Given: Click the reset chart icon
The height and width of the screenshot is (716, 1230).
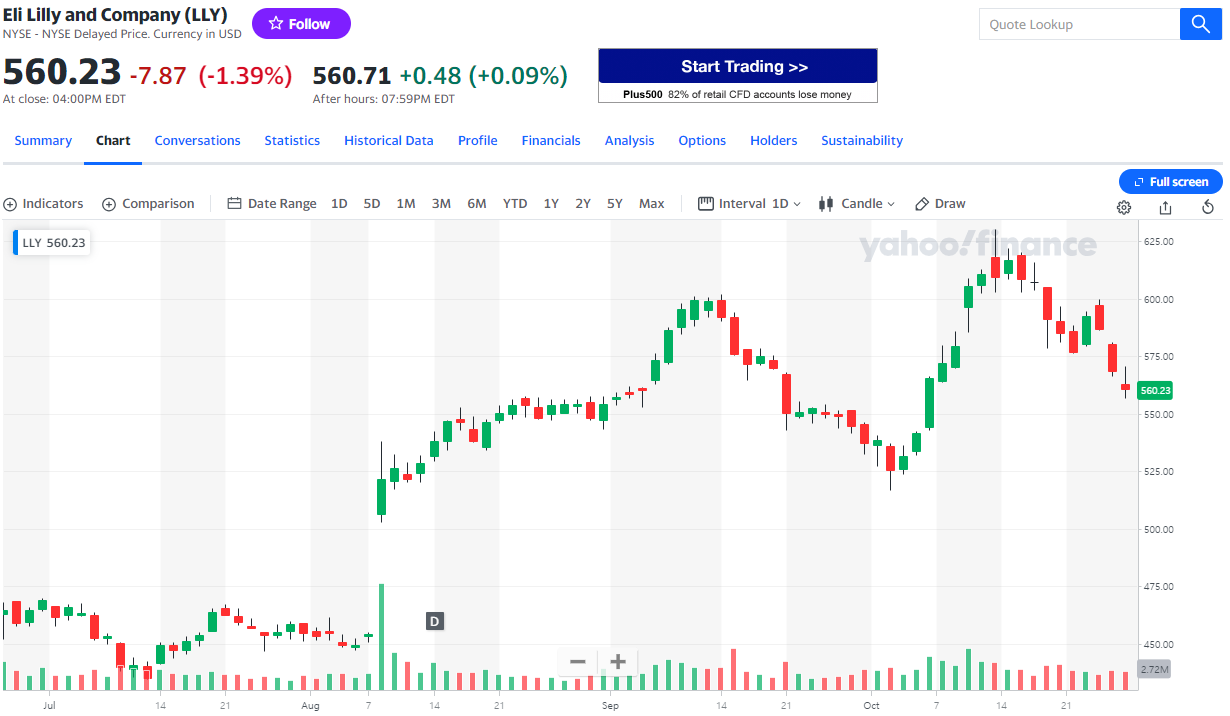Looking at the screenshot, I should click(x=1208, y=207).
